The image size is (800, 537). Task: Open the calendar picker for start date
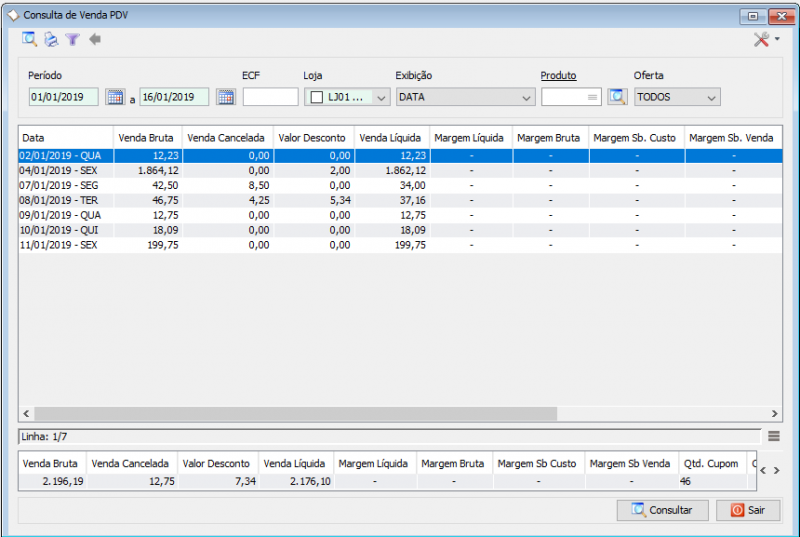click(115, 96)
